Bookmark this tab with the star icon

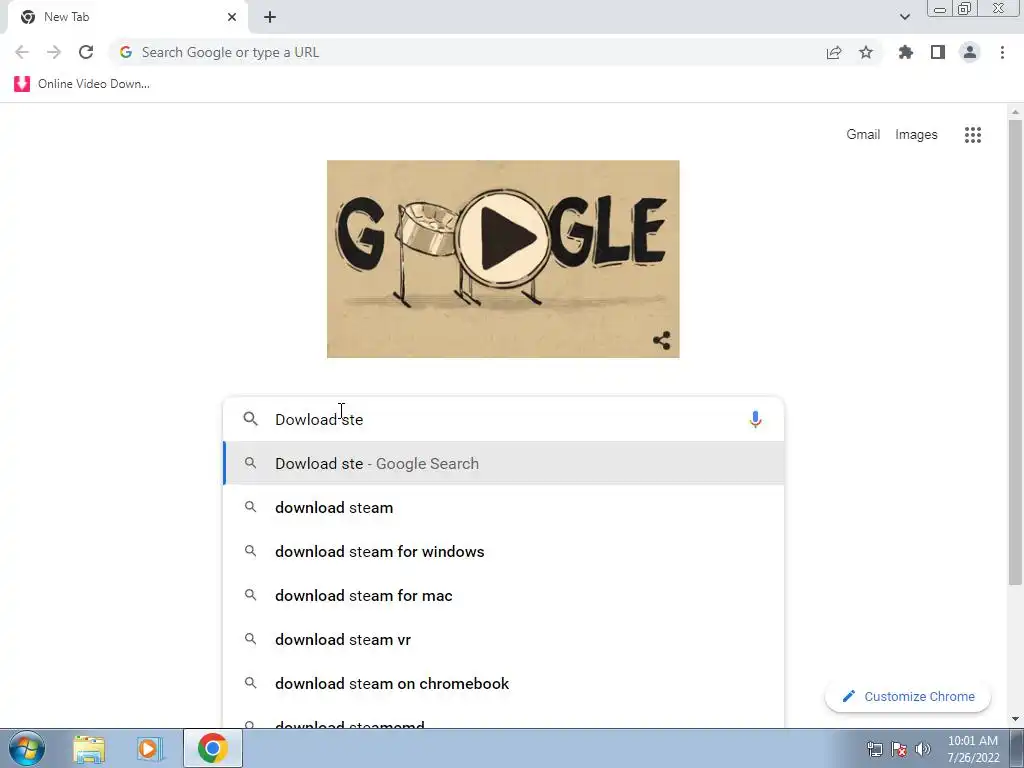866,52
